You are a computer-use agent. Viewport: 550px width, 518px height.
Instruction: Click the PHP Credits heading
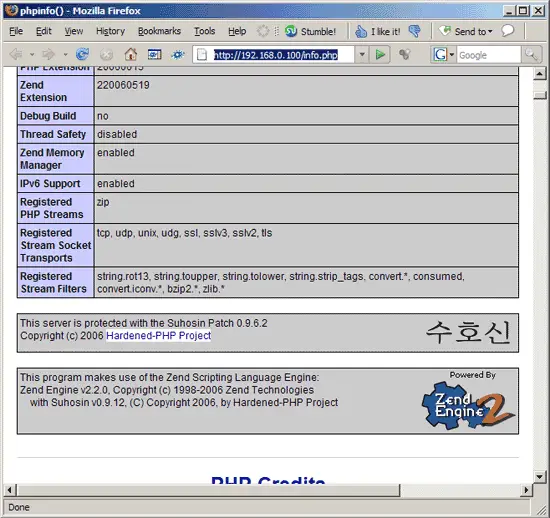[x=268, y=480]
